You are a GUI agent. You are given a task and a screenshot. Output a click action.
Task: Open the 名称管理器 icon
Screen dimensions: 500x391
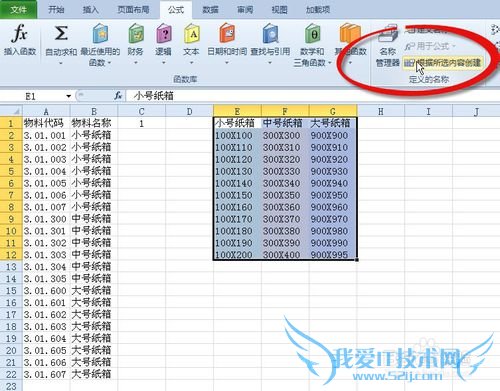[x=388, y=34]
